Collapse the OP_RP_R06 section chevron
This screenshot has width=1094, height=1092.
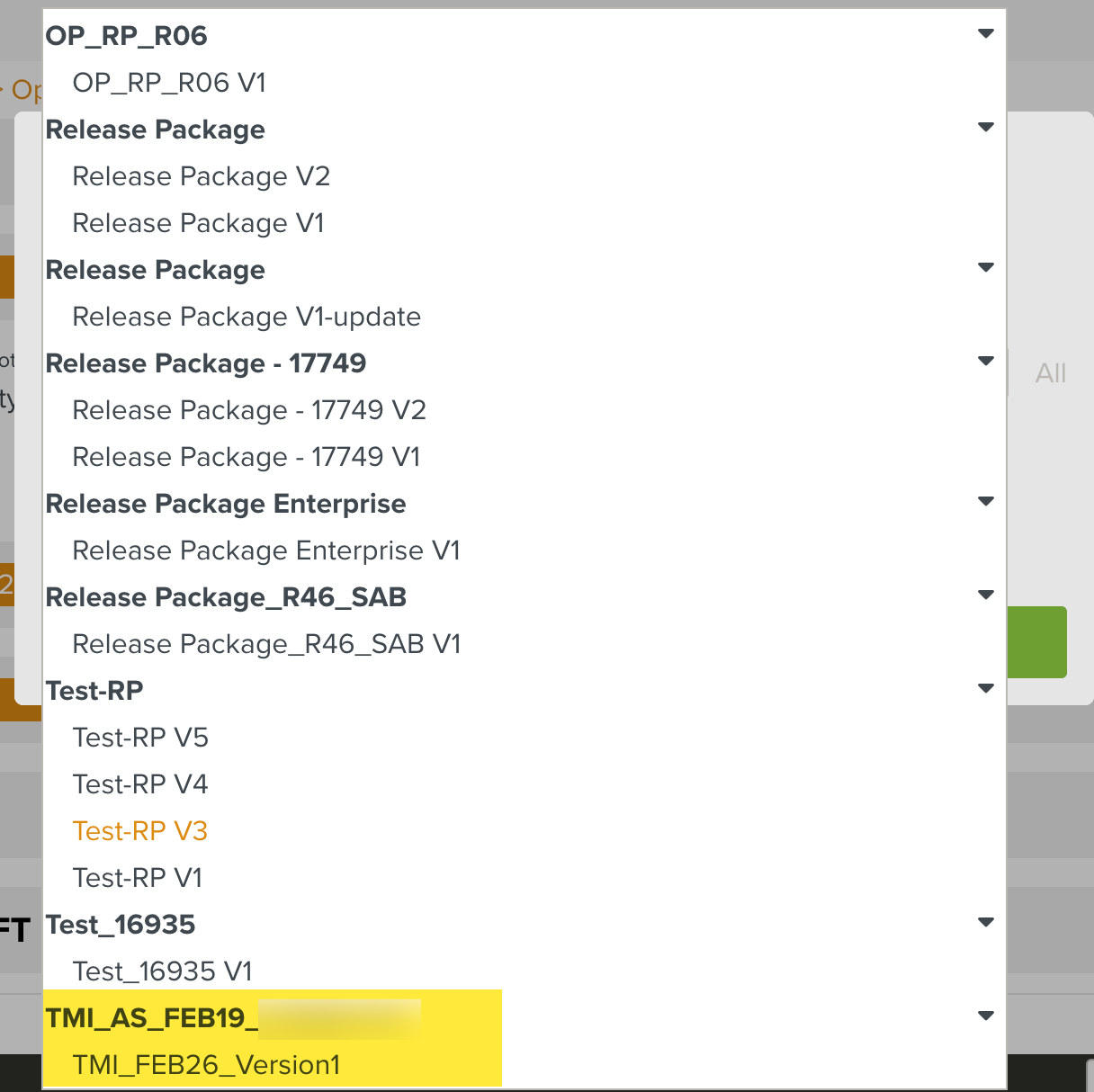coord(986,32)
